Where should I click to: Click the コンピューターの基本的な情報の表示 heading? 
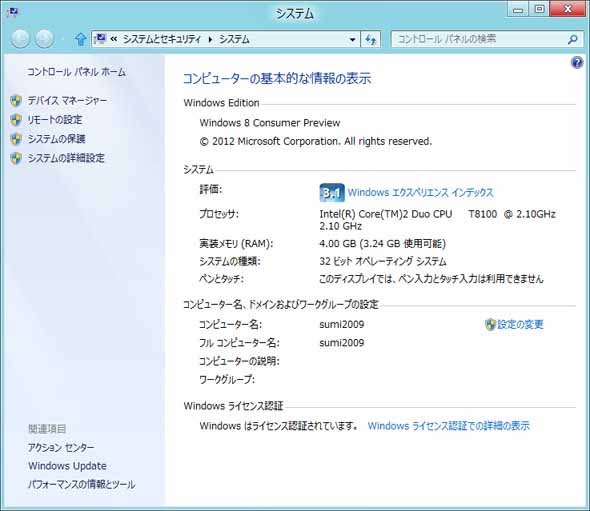pos(277,78)
